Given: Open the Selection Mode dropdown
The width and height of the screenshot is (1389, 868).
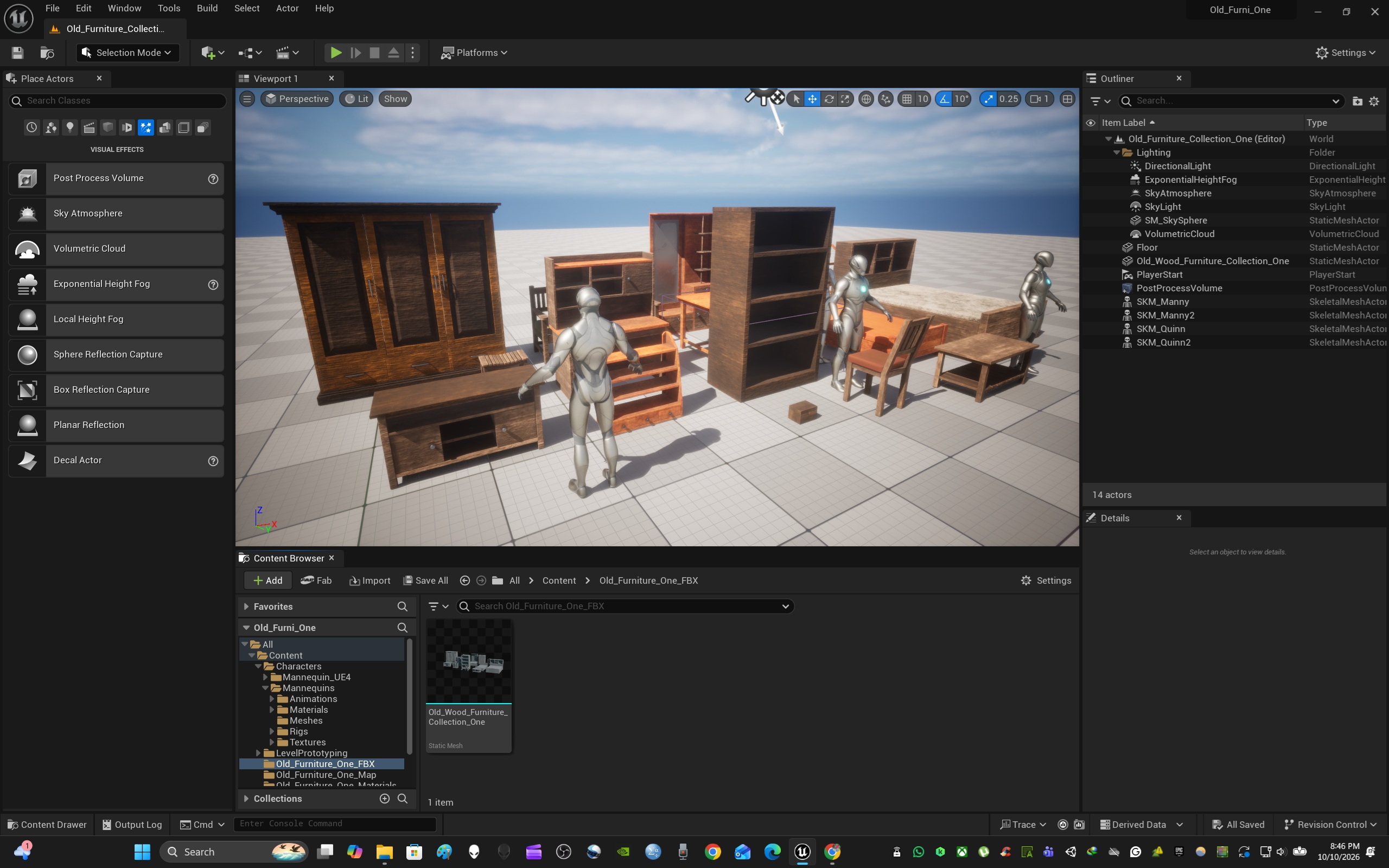Looking at the screenshot, I should [128, 53].
